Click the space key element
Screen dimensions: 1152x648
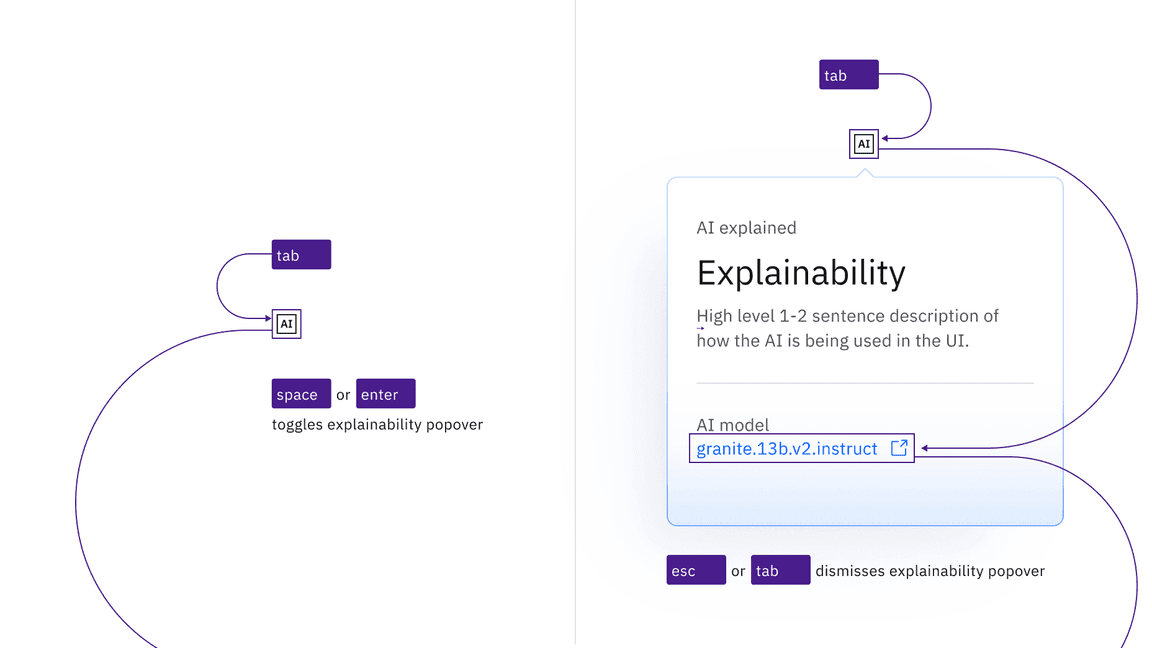[x=300, y=393]
